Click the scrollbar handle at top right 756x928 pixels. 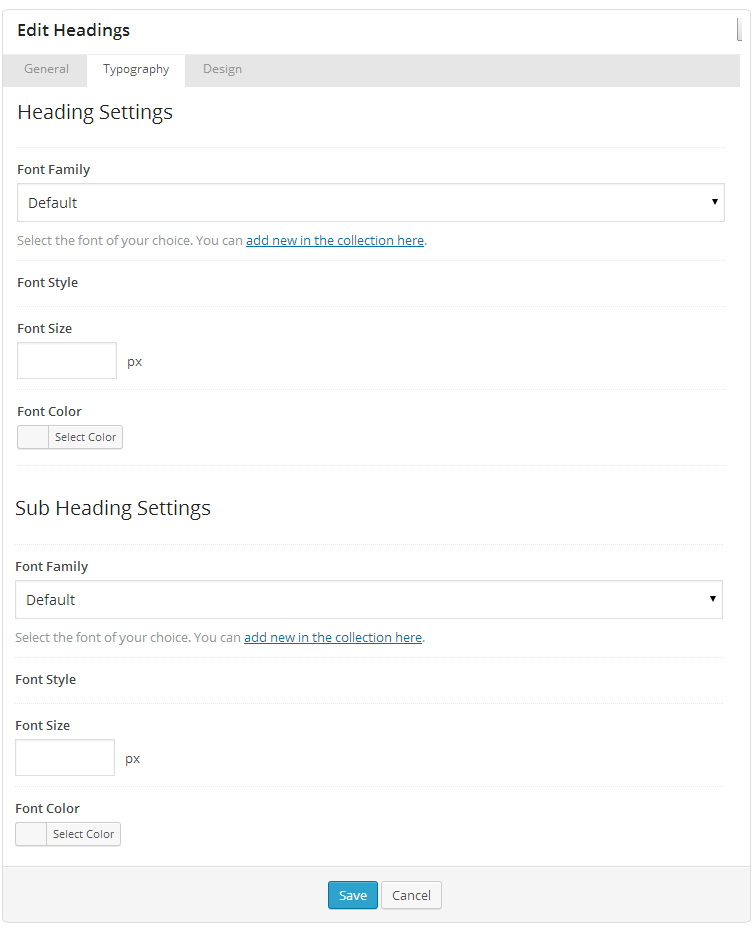pos(739,29)
